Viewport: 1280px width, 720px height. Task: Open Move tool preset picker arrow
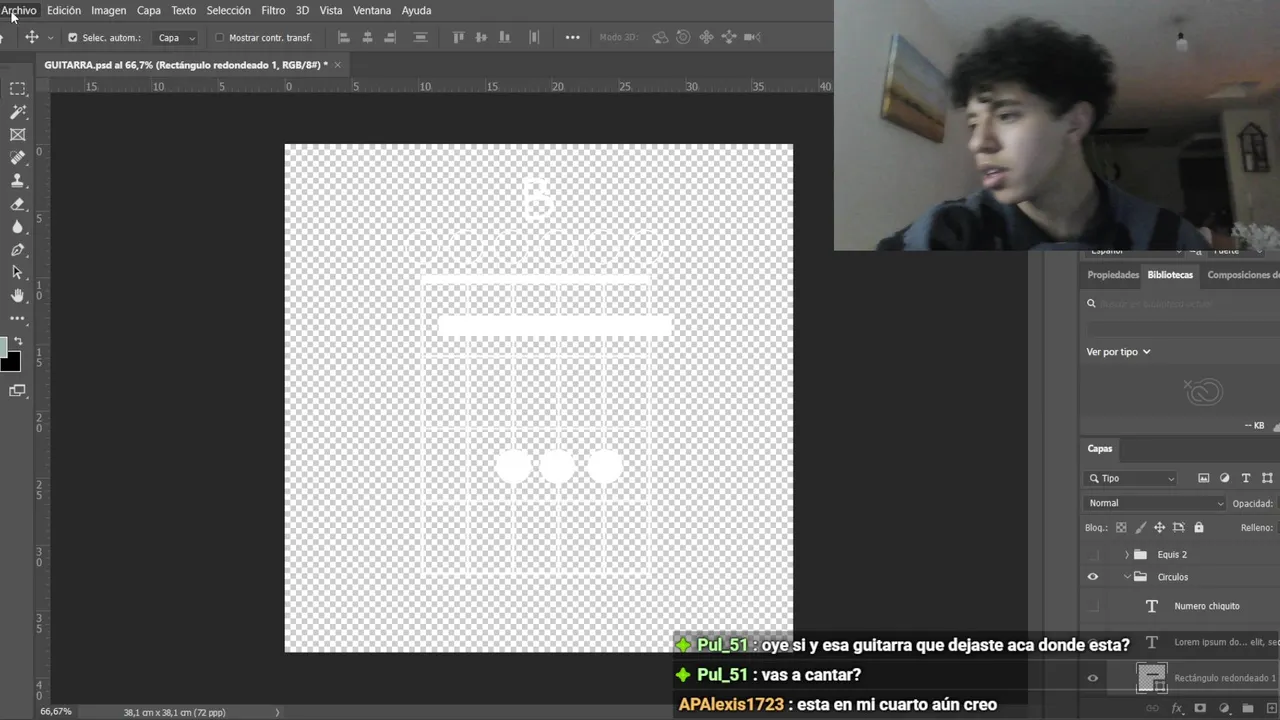(51, 38)
